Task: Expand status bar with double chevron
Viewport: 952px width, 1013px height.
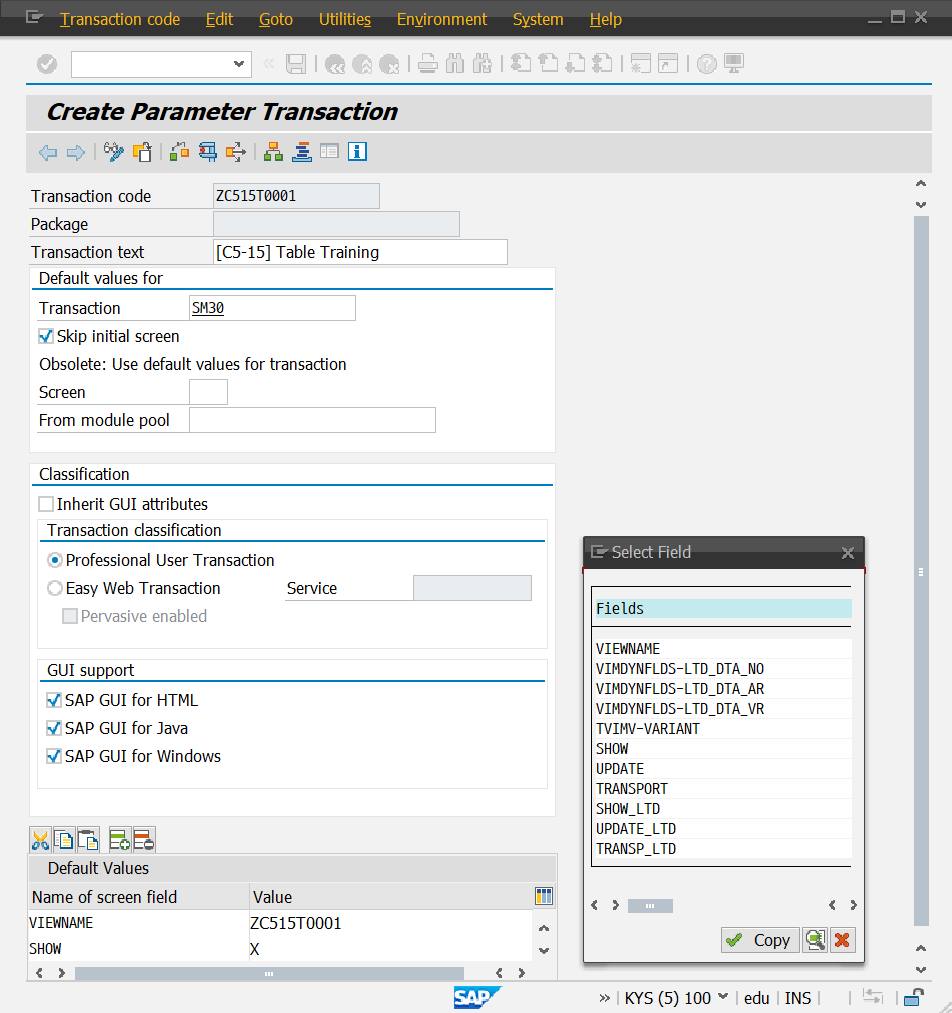Action: click(x=605, y=998)
